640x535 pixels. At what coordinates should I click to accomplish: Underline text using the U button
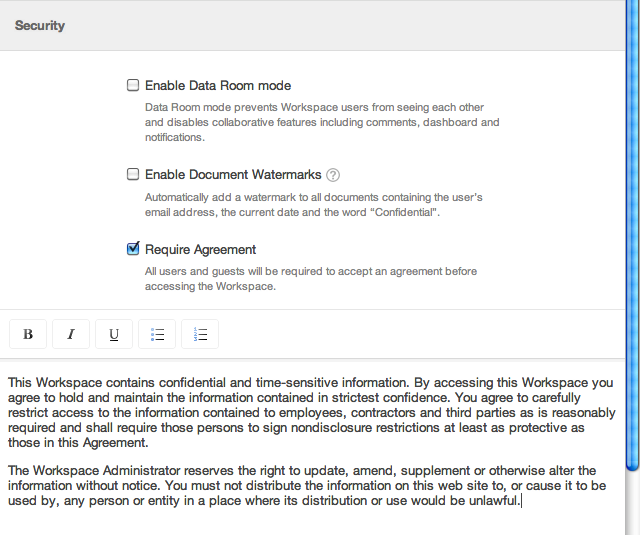coord(114,334)
